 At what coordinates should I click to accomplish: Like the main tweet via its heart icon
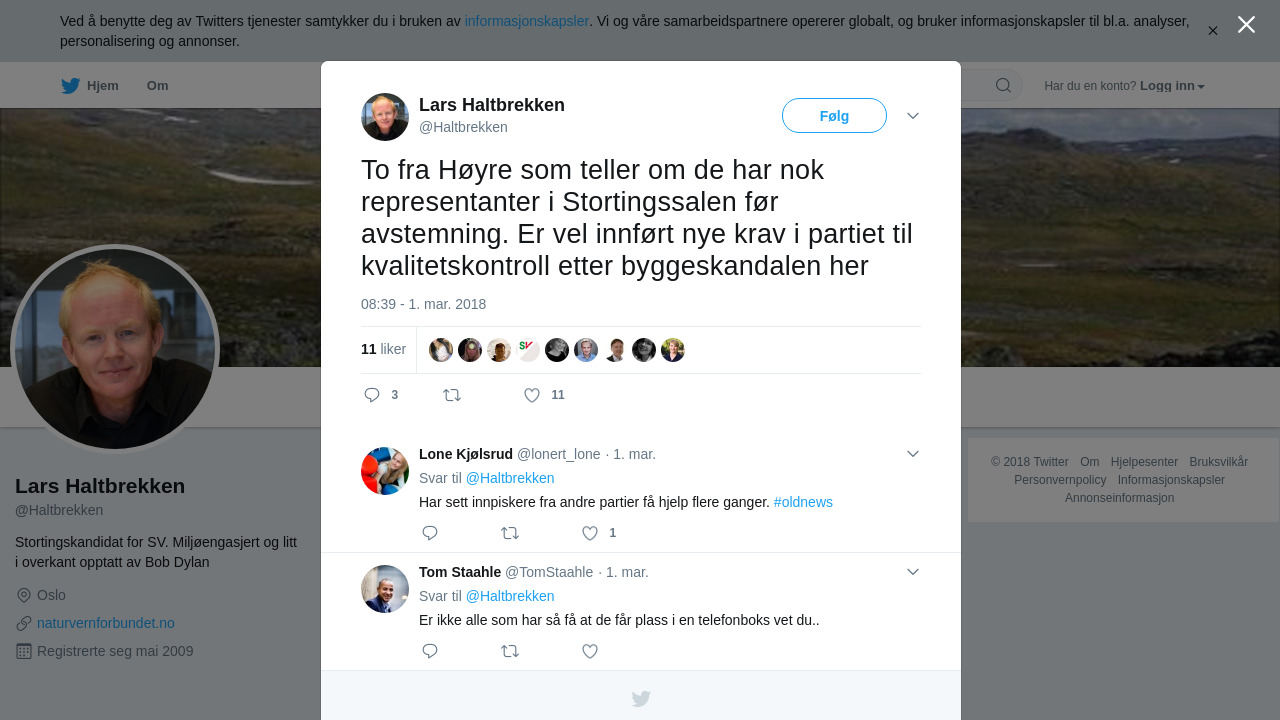532,395
